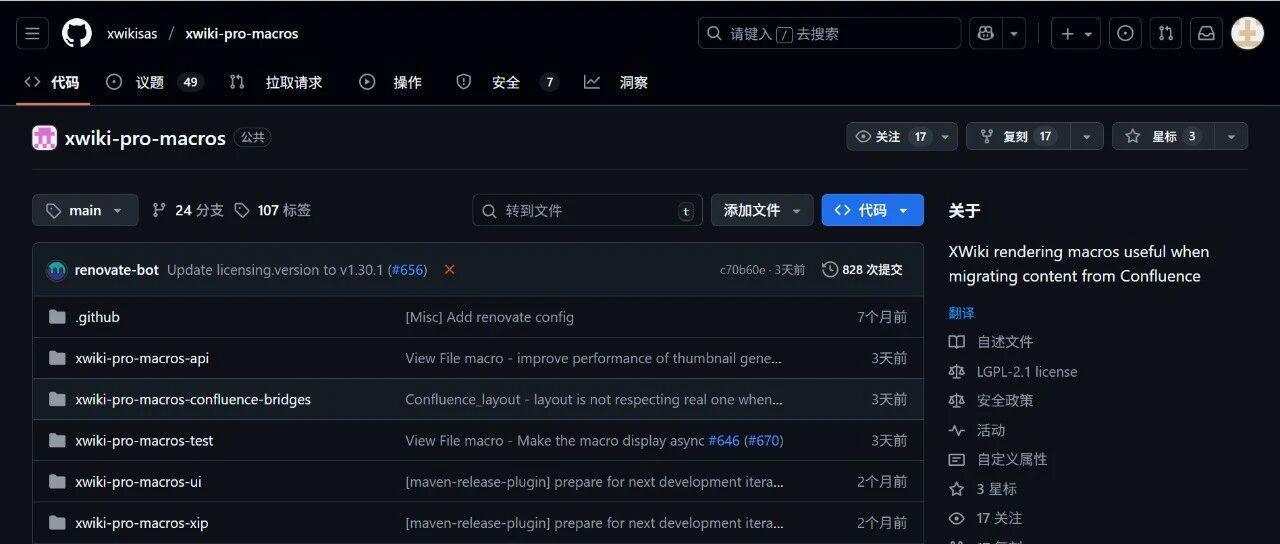Open Confluence_layout commit message

pyautogui.click(x=594, y=399)
